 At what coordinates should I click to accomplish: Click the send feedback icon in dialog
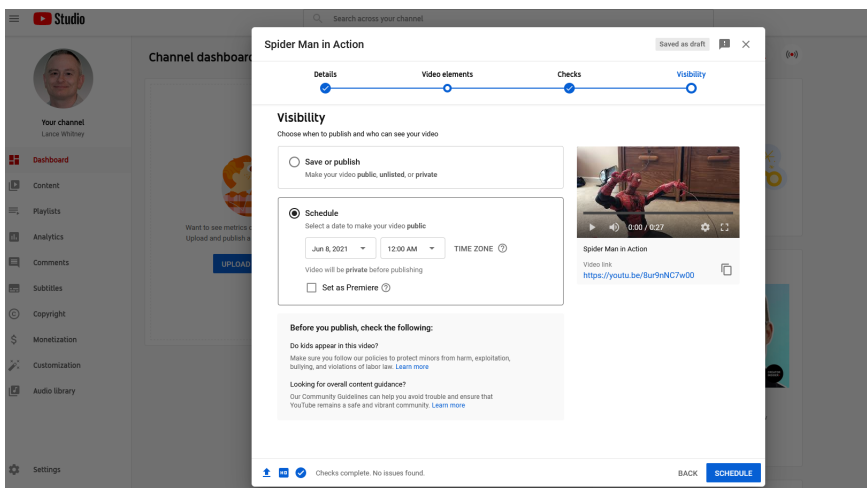point(724,44)
